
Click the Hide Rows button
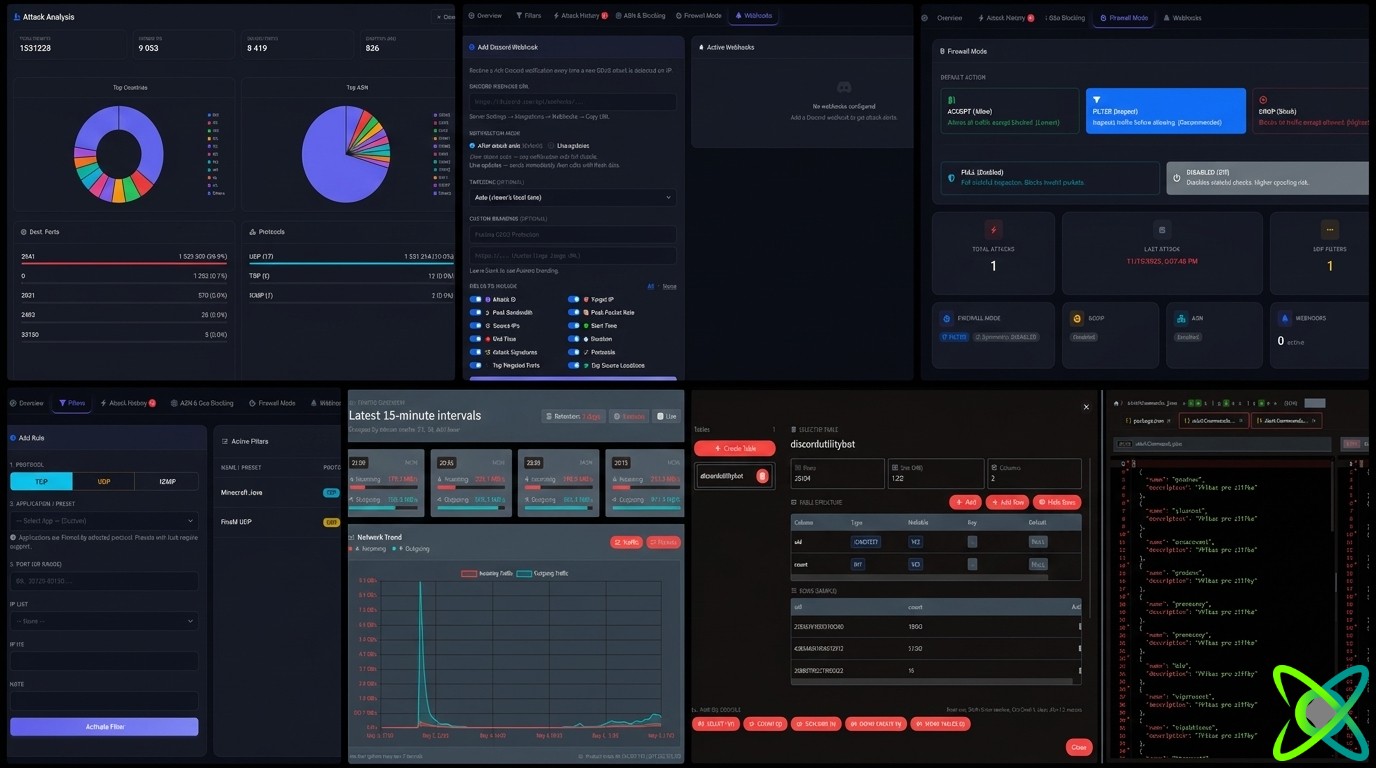(x=1057, y=502)
